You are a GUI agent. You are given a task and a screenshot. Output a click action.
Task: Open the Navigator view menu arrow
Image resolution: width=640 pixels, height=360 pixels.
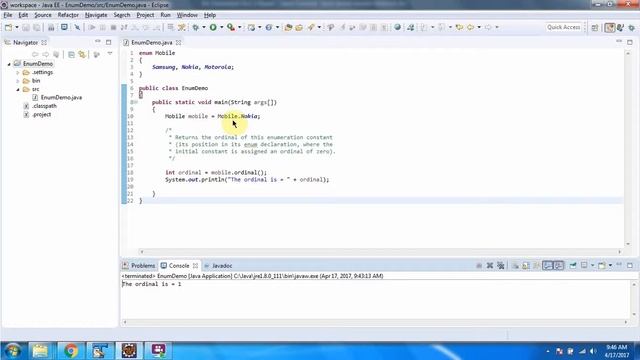point(110,54)
